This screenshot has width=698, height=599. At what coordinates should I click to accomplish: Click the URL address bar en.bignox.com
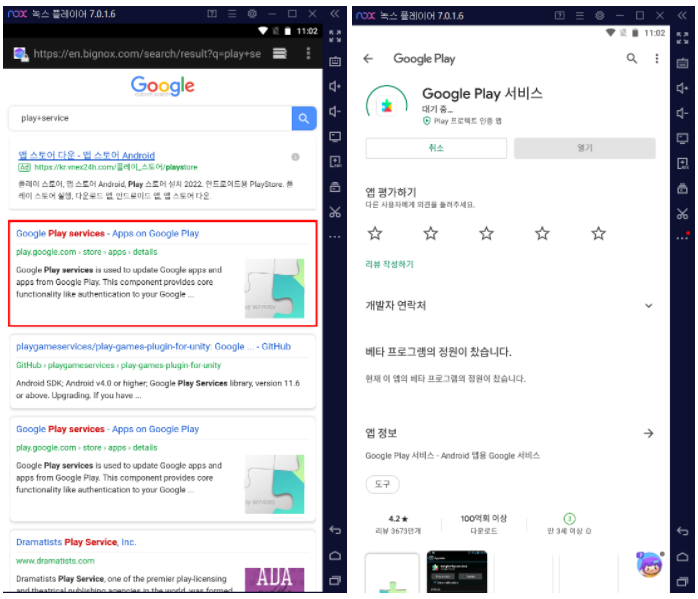point(147,54)
